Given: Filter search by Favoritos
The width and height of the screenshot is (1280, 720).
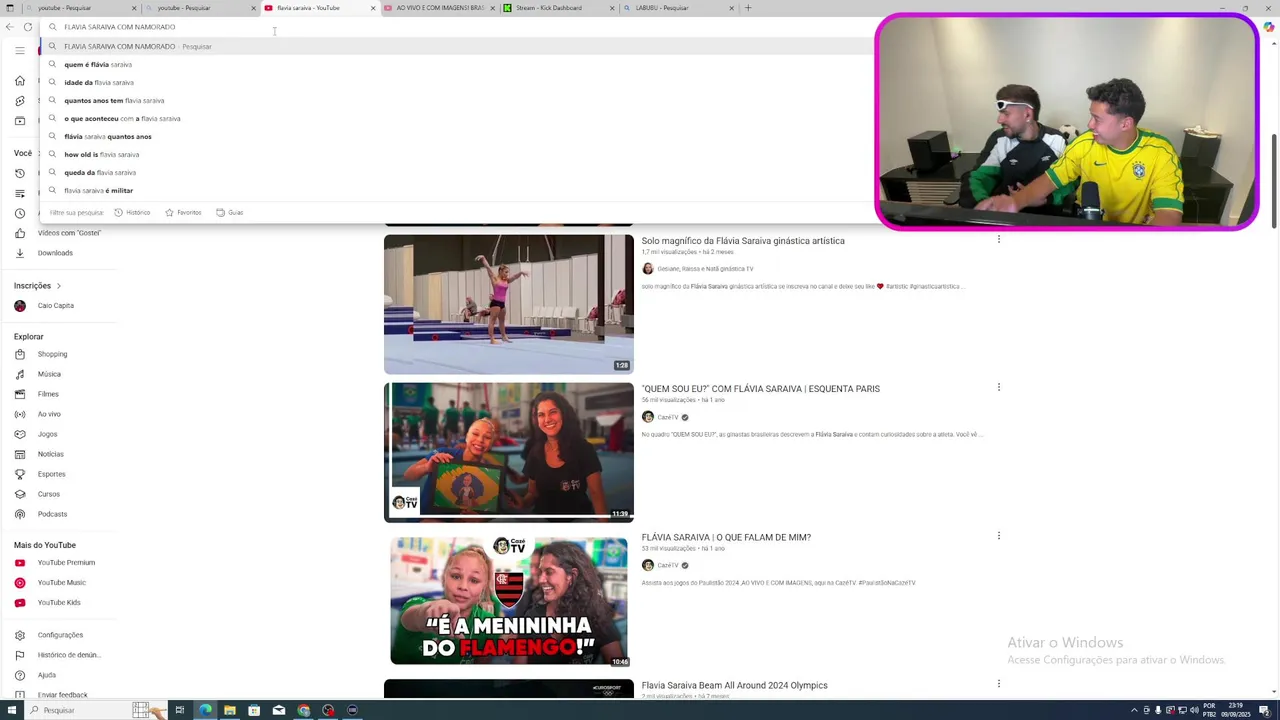Looking at the screenshot, I should point(183,212).
